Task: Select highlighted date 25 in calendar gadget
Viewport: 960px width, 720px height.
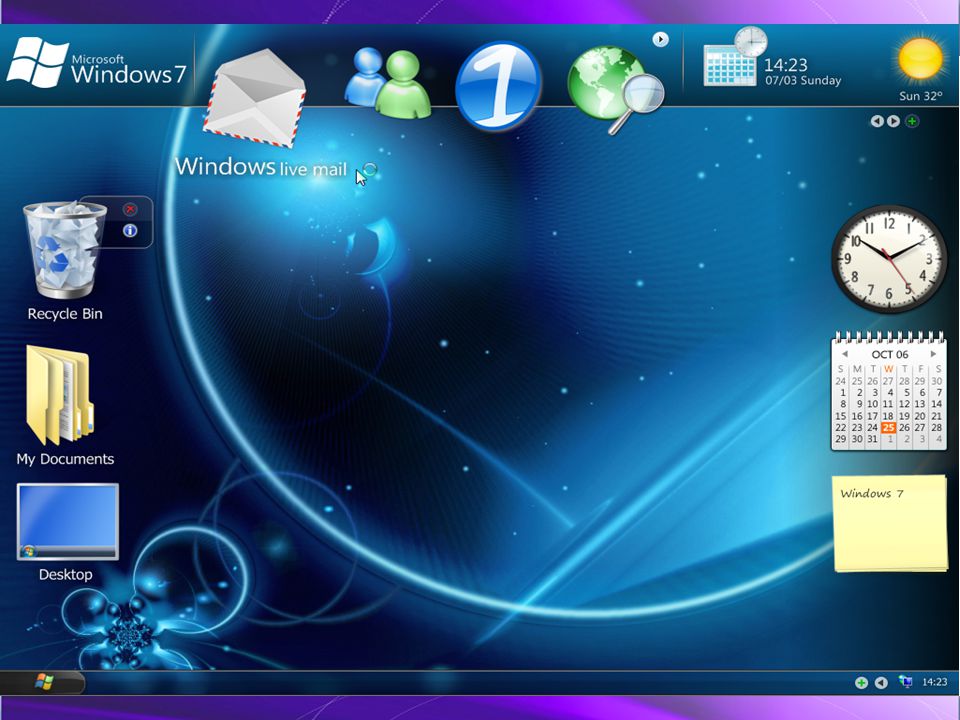Action: (x=888, y=427)
